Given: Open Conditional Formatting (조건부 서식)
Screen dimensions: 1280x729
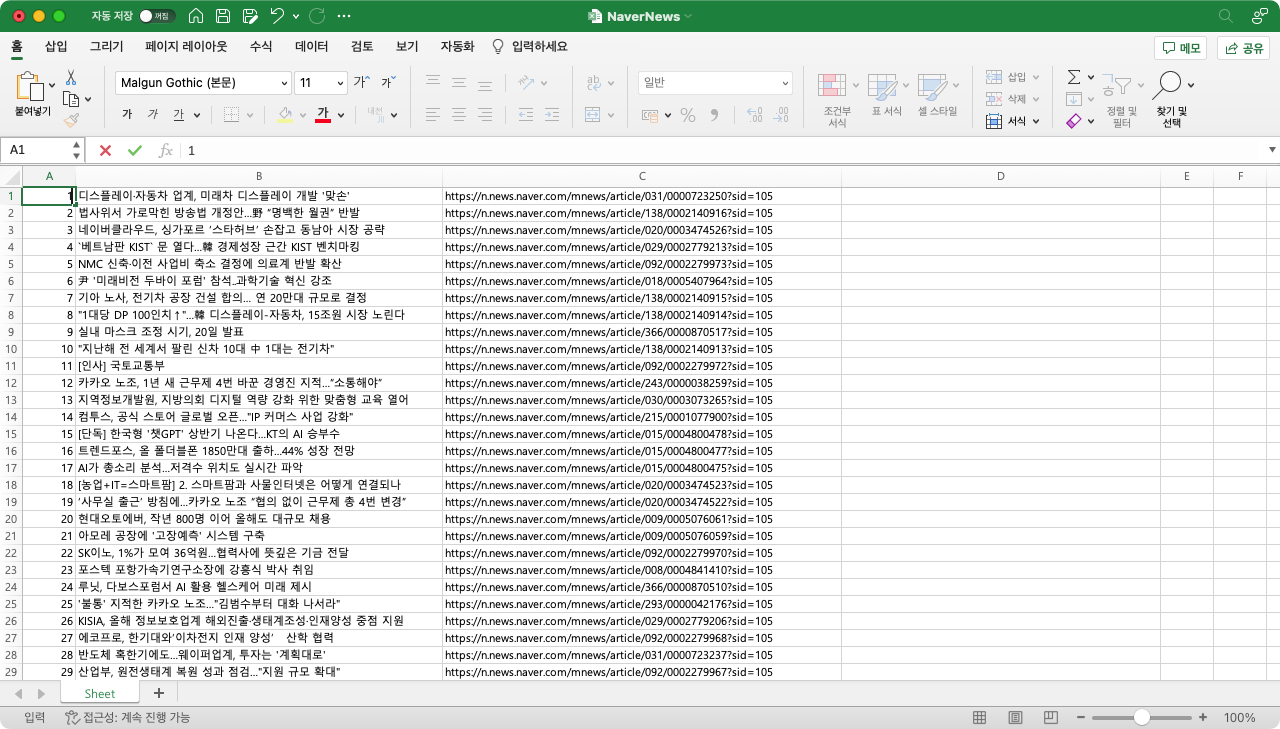Looking at the screenshot, I should (x=838, y=99).
